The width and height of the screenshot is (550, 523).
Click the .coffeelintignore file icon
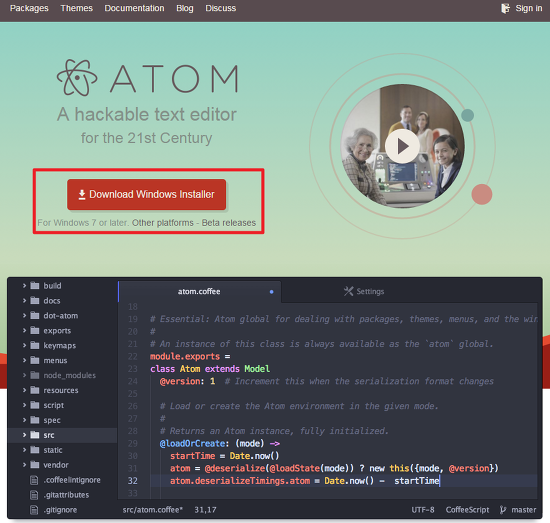tap(34, 480)
